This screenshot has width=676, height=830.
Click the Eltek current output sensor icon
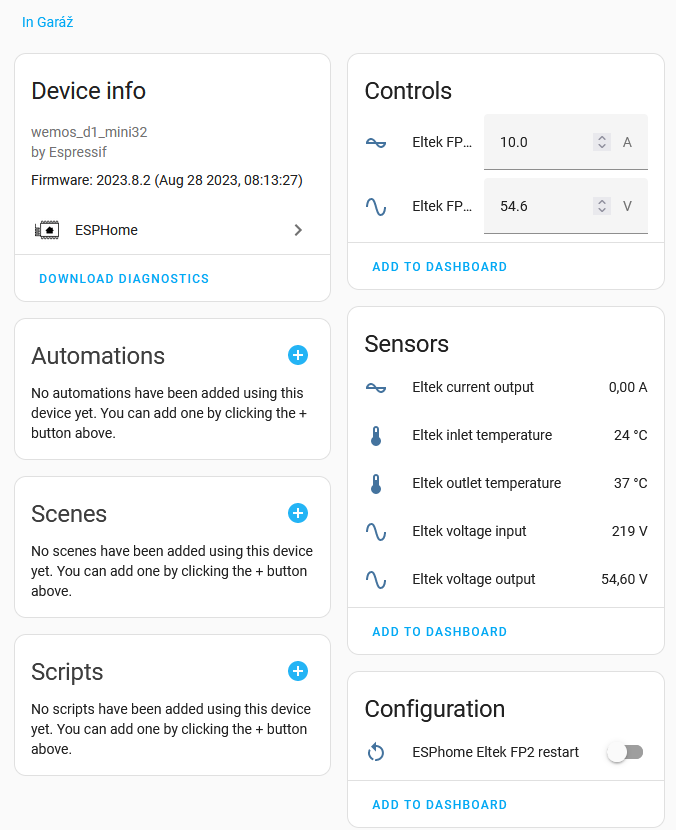376,387
